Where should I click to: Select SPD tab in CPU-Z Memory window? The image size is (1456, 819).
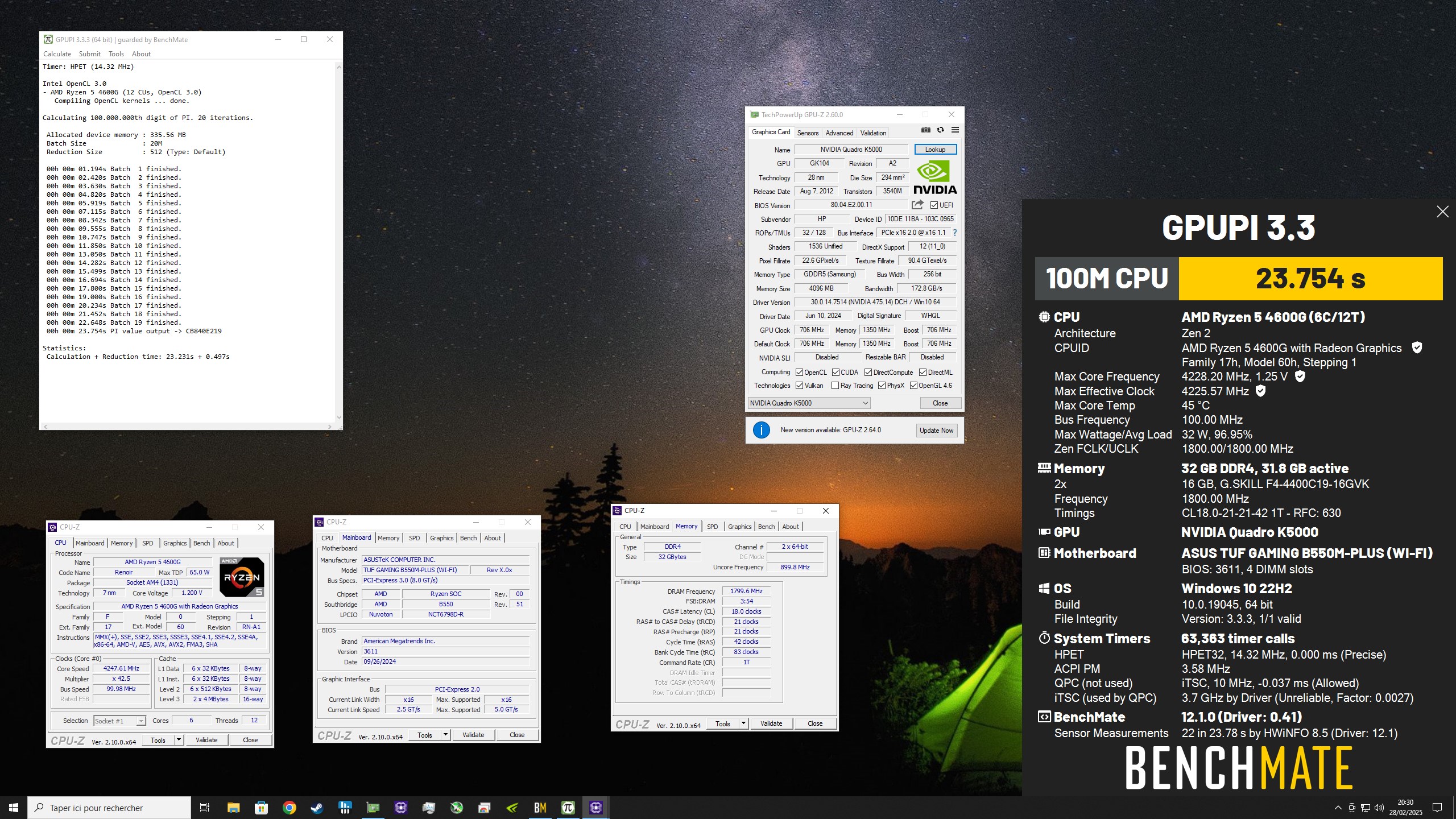[x=712, y=527]
